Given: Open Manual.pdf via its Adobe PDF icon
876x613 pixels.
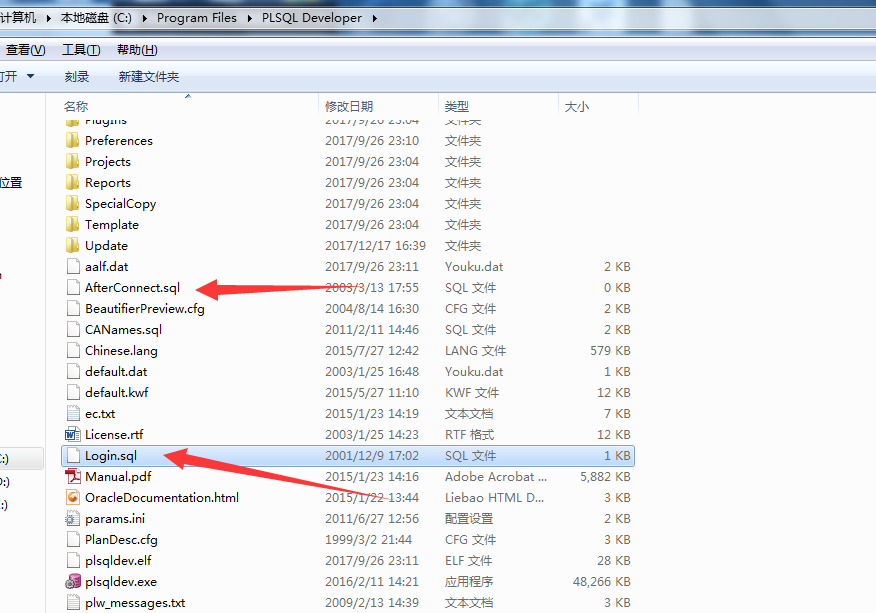Looking at the screenshot, I should click(x=73, y=476).
